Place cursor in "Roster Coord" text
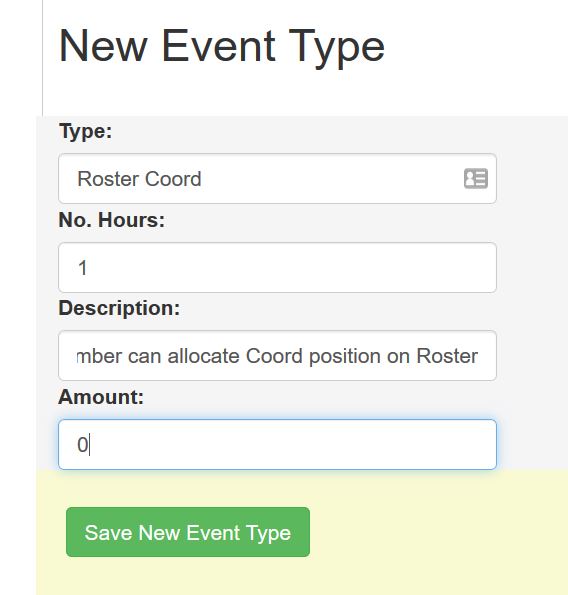568x595 pixels. (x=139, y=179)
